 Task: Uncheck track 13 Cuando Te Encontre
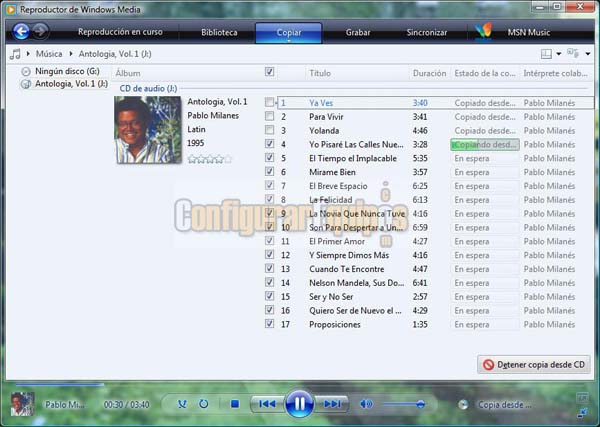coord(269,268)
